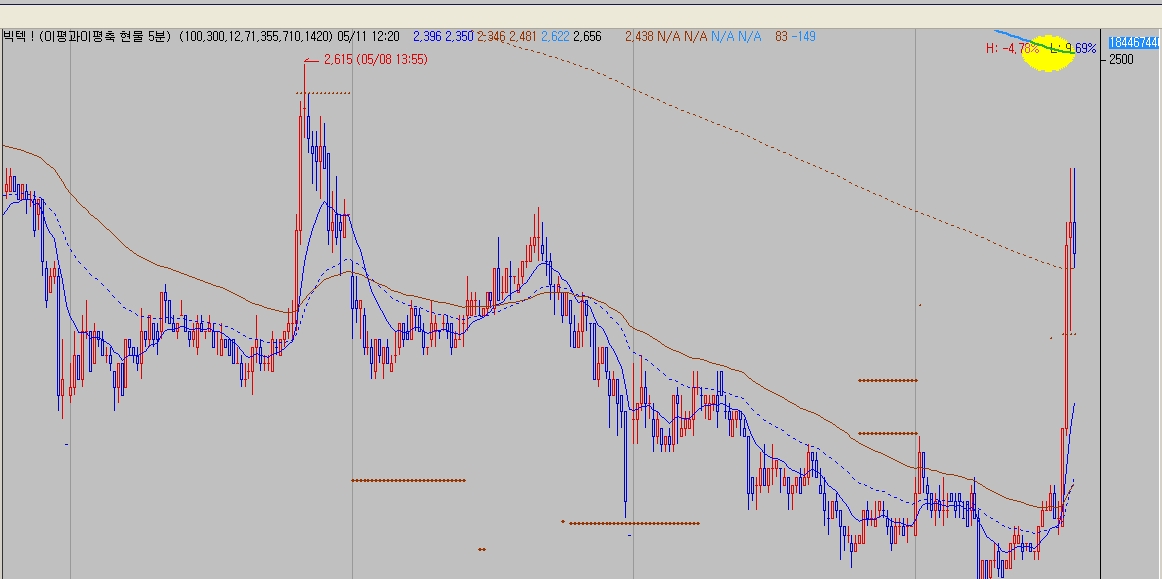This screenshot has height=579, width=1162.
Task: Click the short dotted line above the peak candle
Action: [322, 94]
